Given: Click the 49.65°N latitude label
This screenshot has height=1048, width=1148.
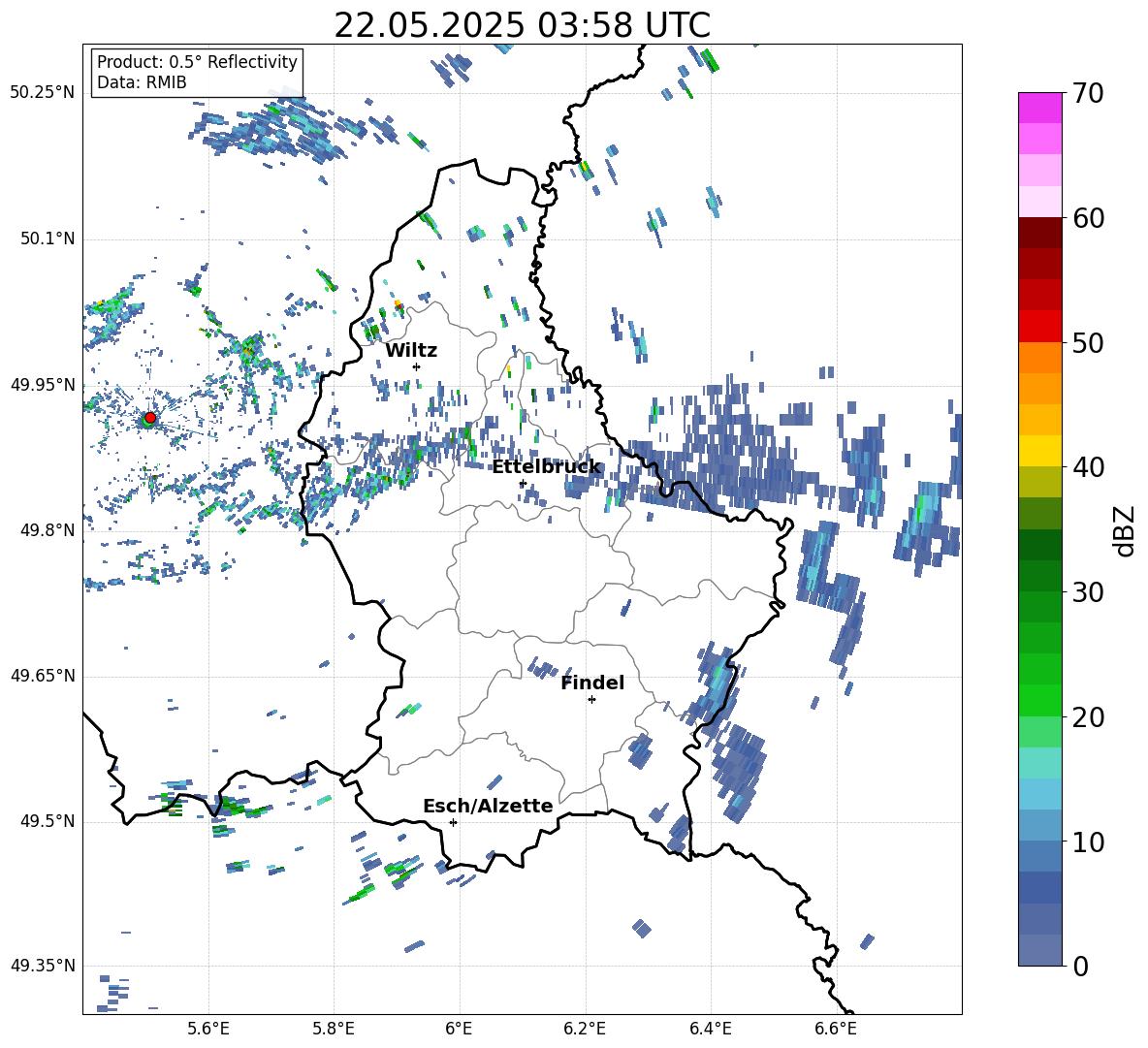Looking at the screenshot, I should 43,676.
